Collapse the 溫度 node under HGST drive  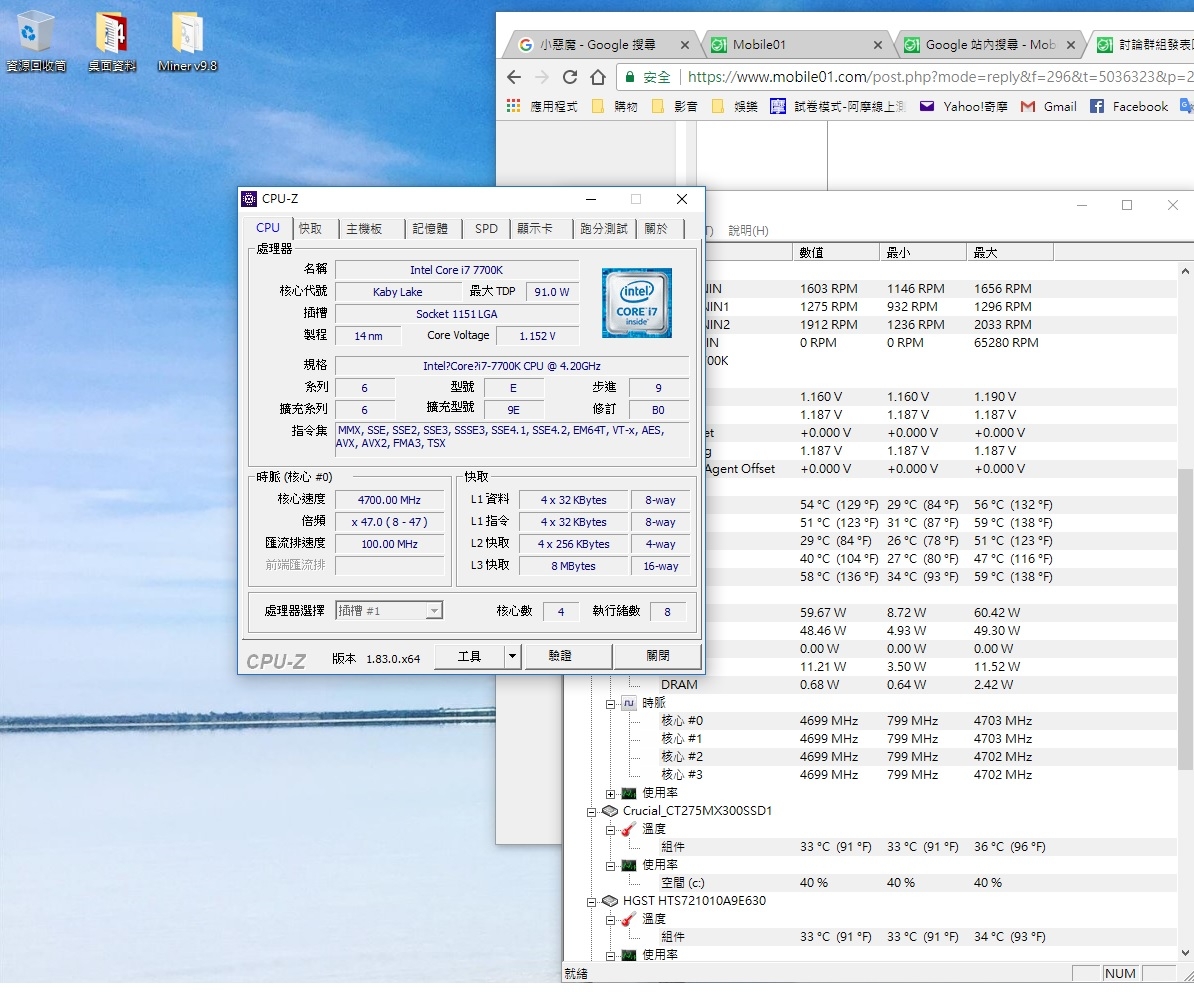click(611, 920)
